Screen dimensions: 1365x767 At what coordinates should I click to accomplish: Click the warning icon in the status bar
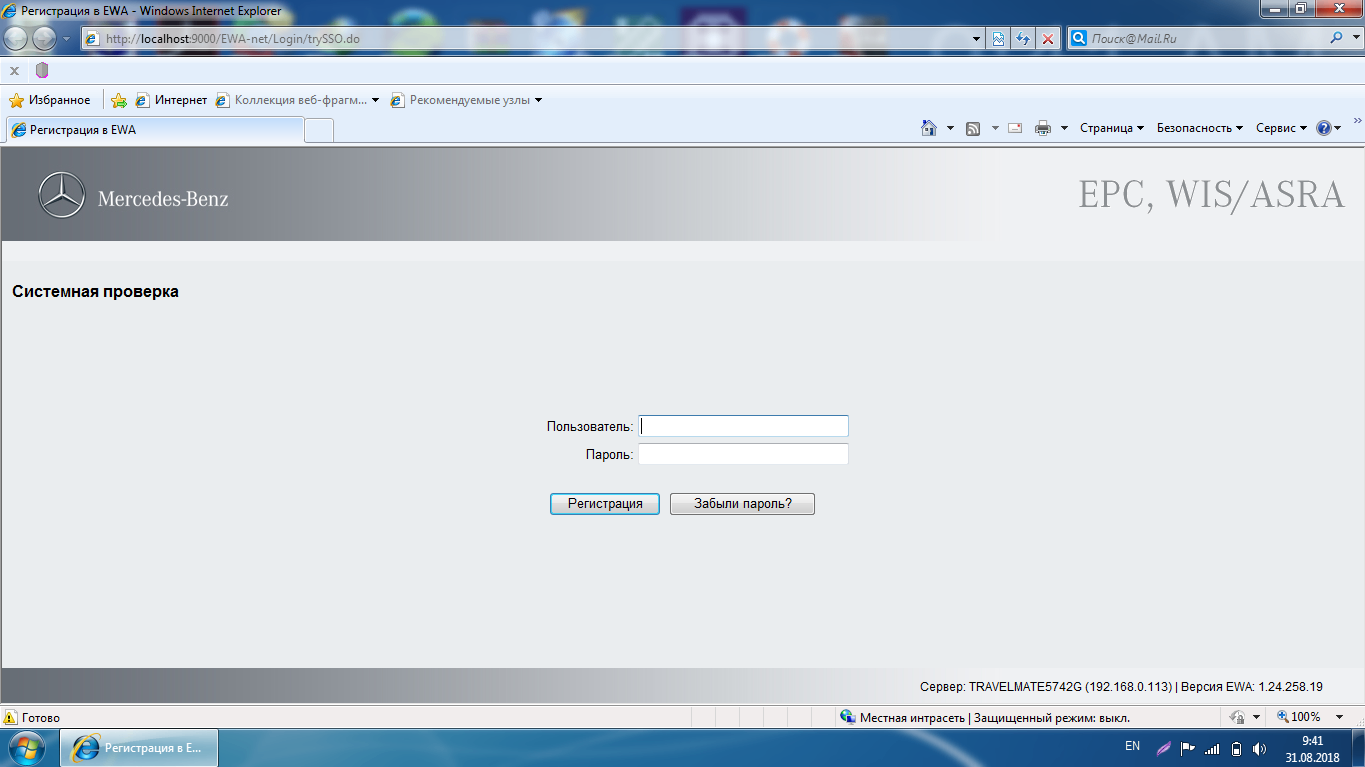pyautogui.click(x=11, y=717)
